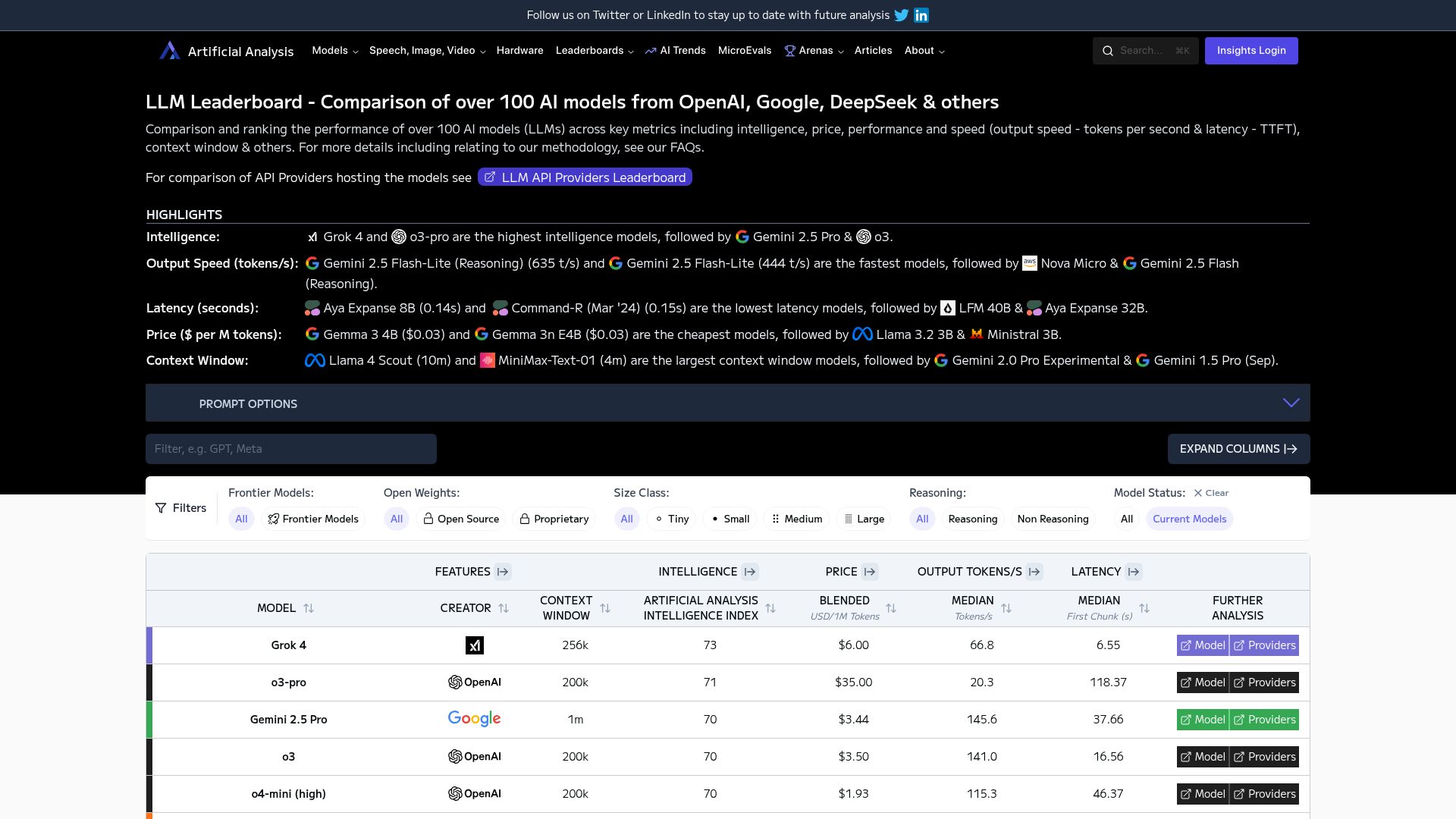Open AI Trends page

coord(675,51)
